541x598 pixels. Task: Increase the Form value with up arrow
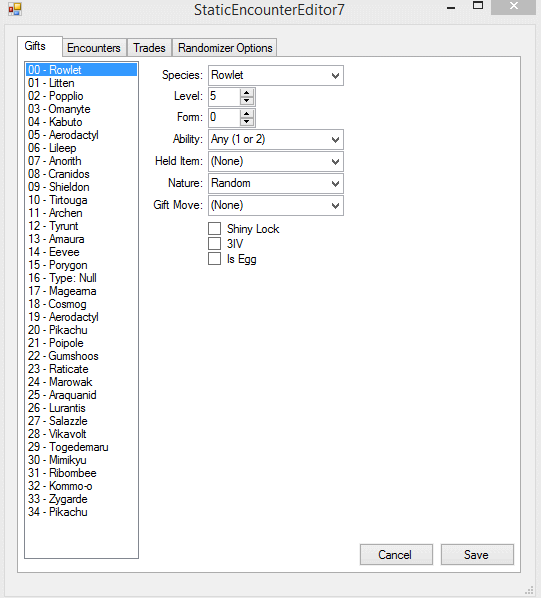(247, 114)
